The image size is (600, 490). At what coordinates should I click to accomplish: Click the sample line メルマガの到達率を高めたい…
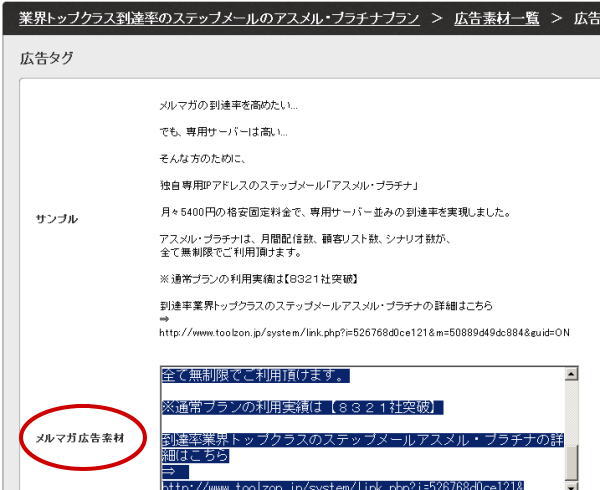(228, 105)
